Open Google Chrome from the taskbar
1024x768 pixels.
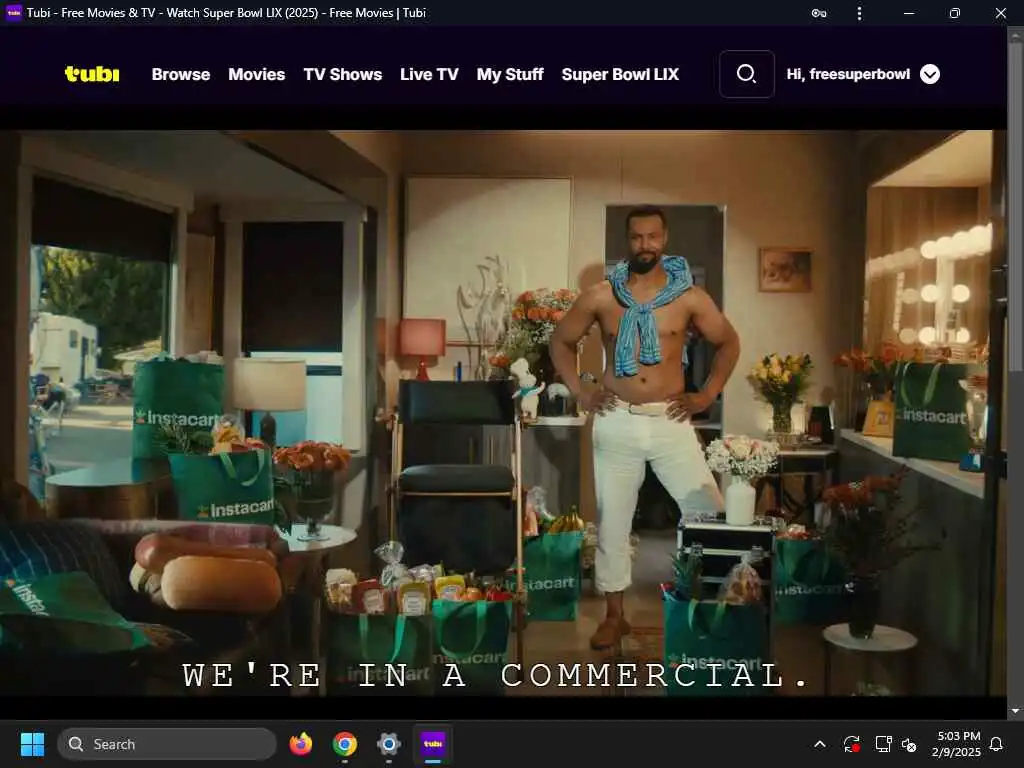click(x=345, y=744)
